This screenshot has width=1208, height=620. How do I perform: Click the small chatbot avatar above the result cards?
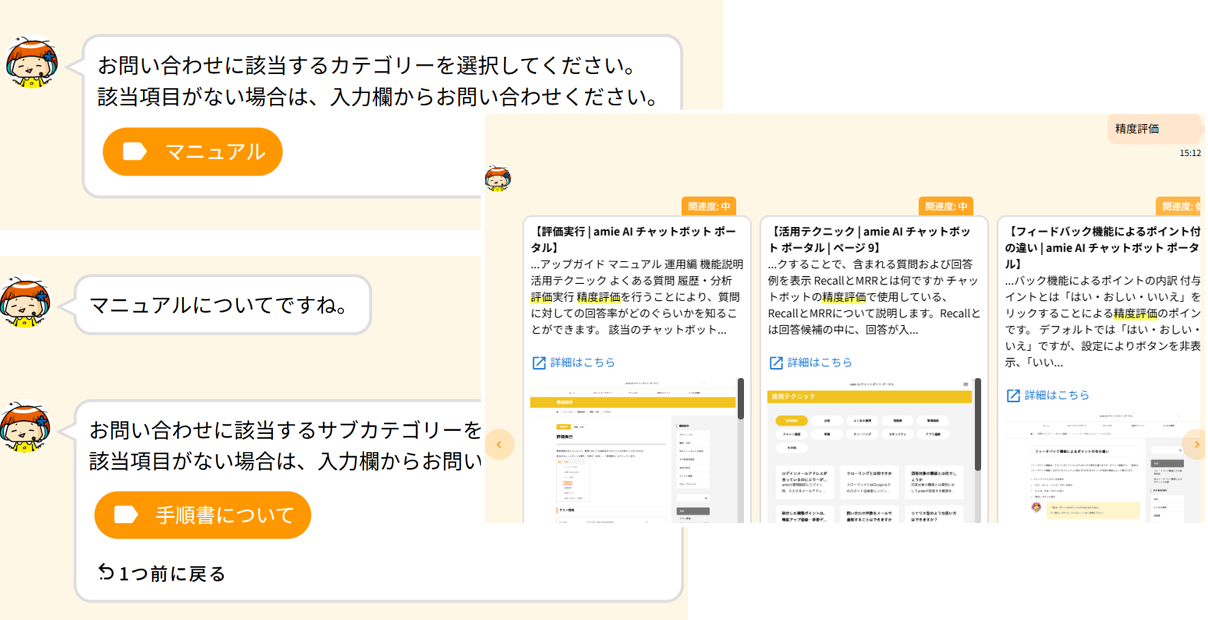point(498,179)
